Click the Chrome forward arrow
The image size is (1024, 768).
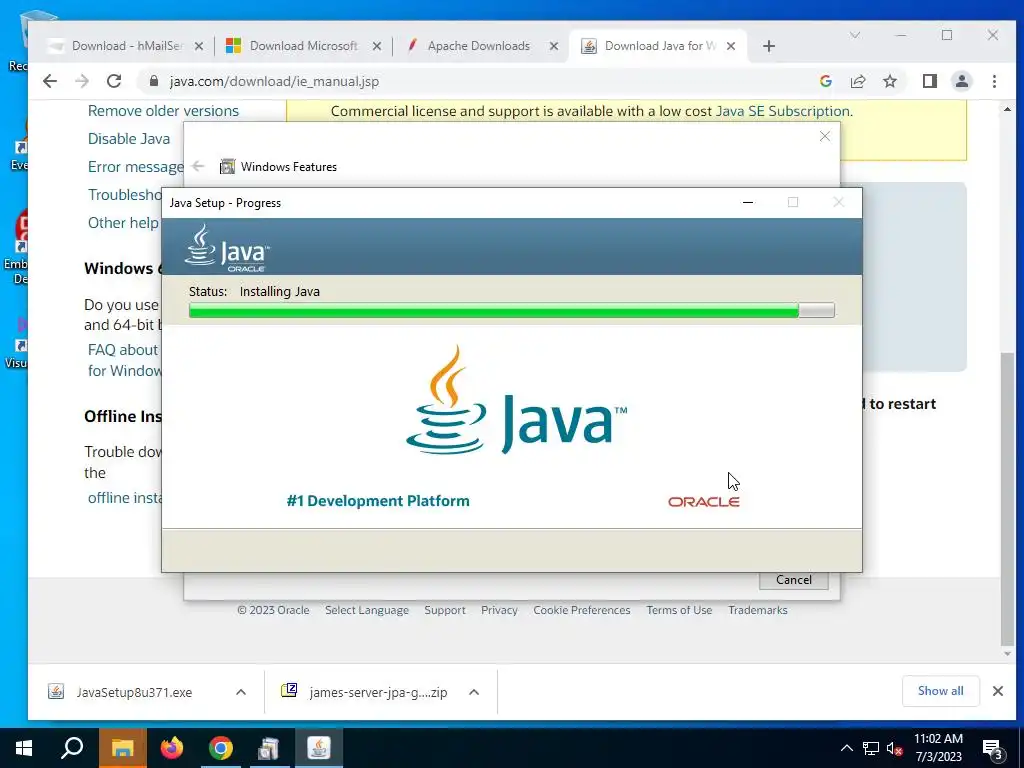pyautogui.click(x=82, y=81)
